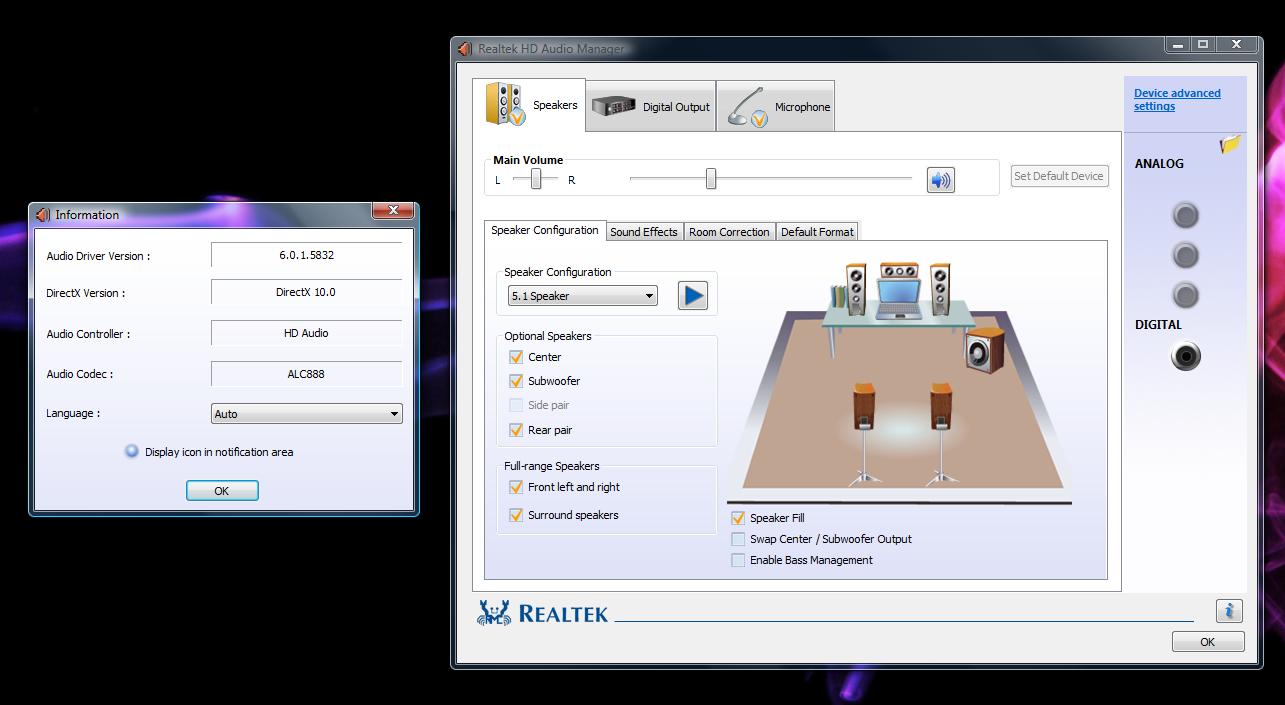
Task: Click the front right speaker on the desk
Action: point(940,289)
